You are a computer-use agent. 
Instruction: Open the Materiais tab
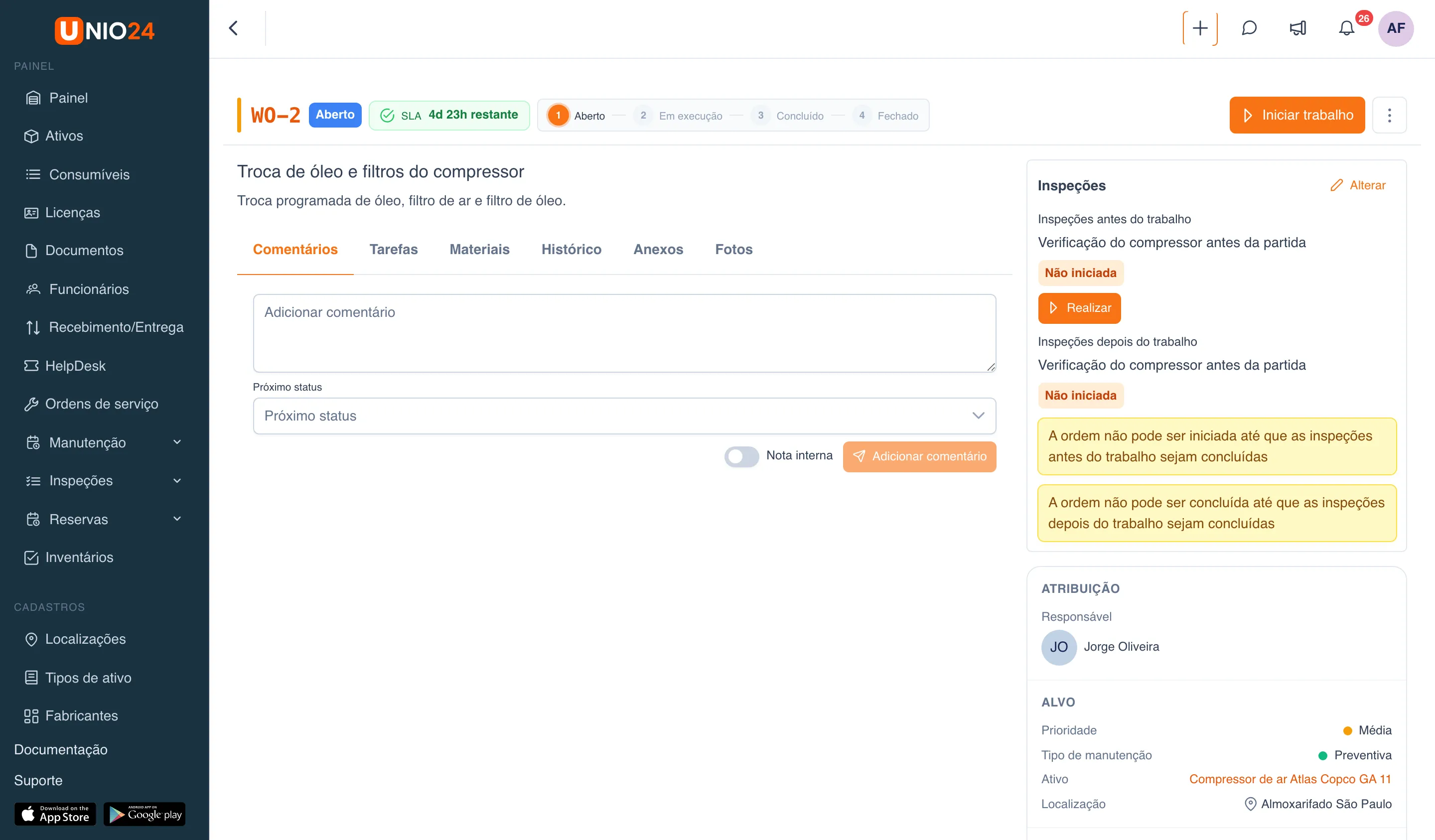point(479,250)
